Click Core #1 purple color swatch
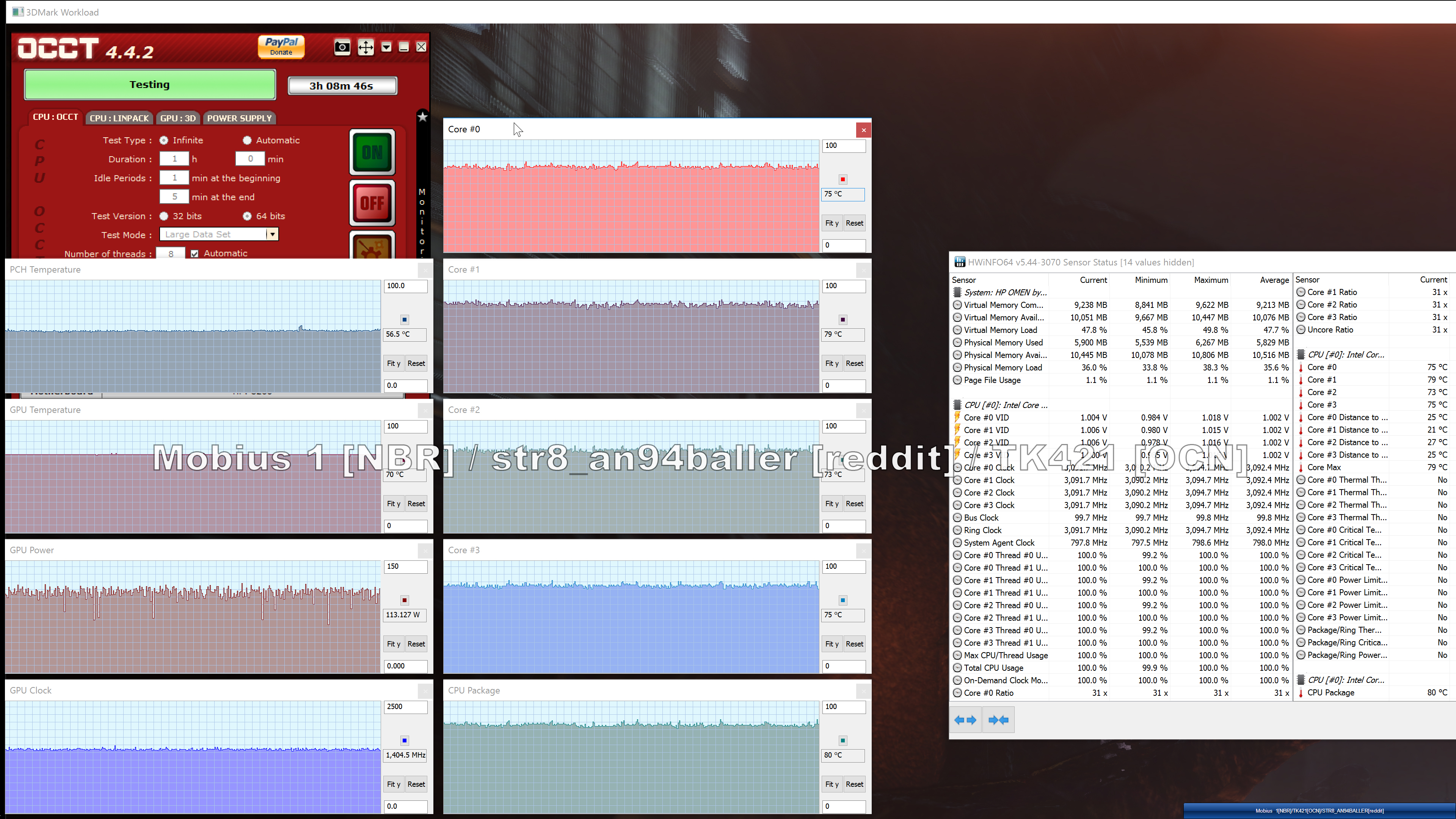1456x819 pixels. 843,319
